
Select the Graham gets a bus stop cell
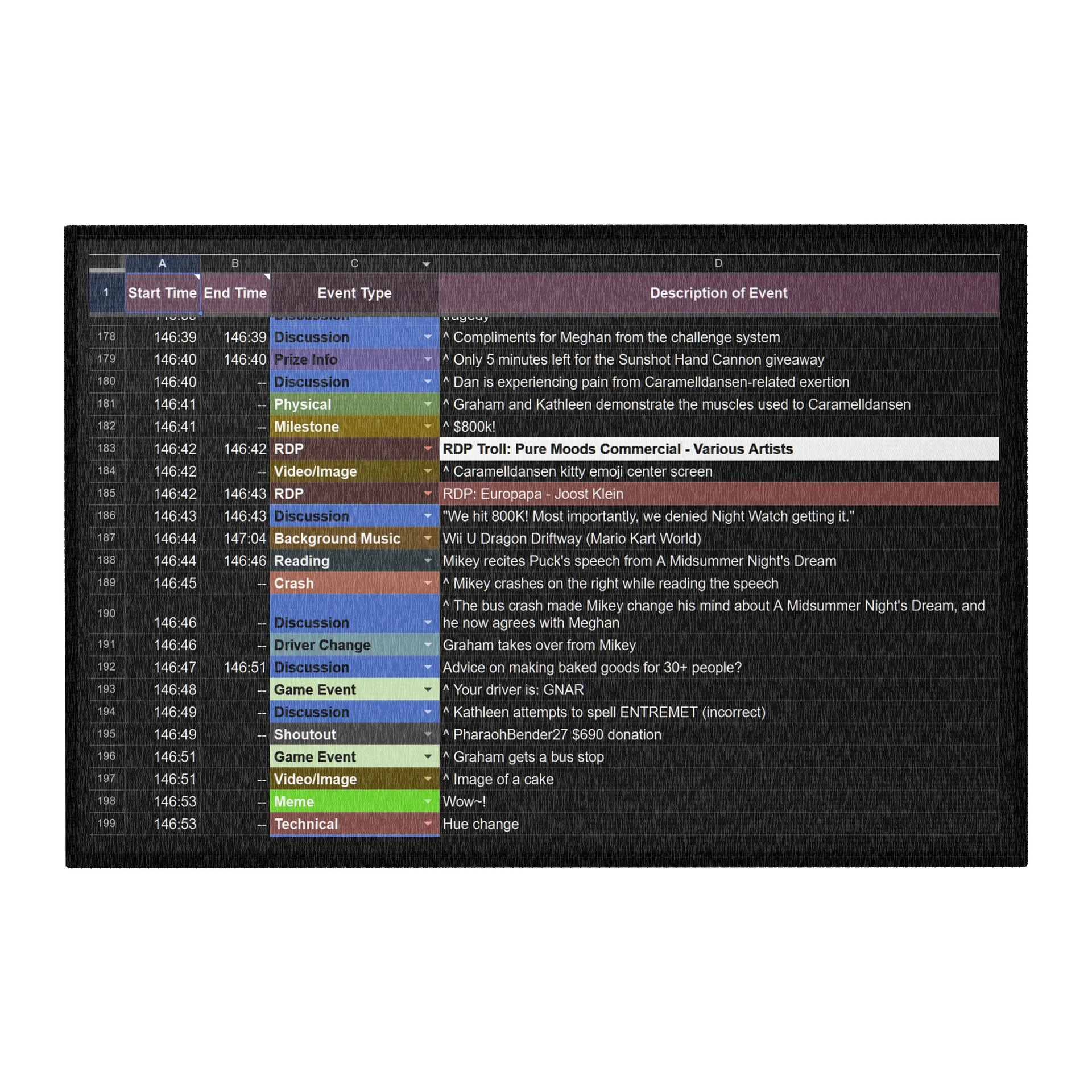click(719, 757)
